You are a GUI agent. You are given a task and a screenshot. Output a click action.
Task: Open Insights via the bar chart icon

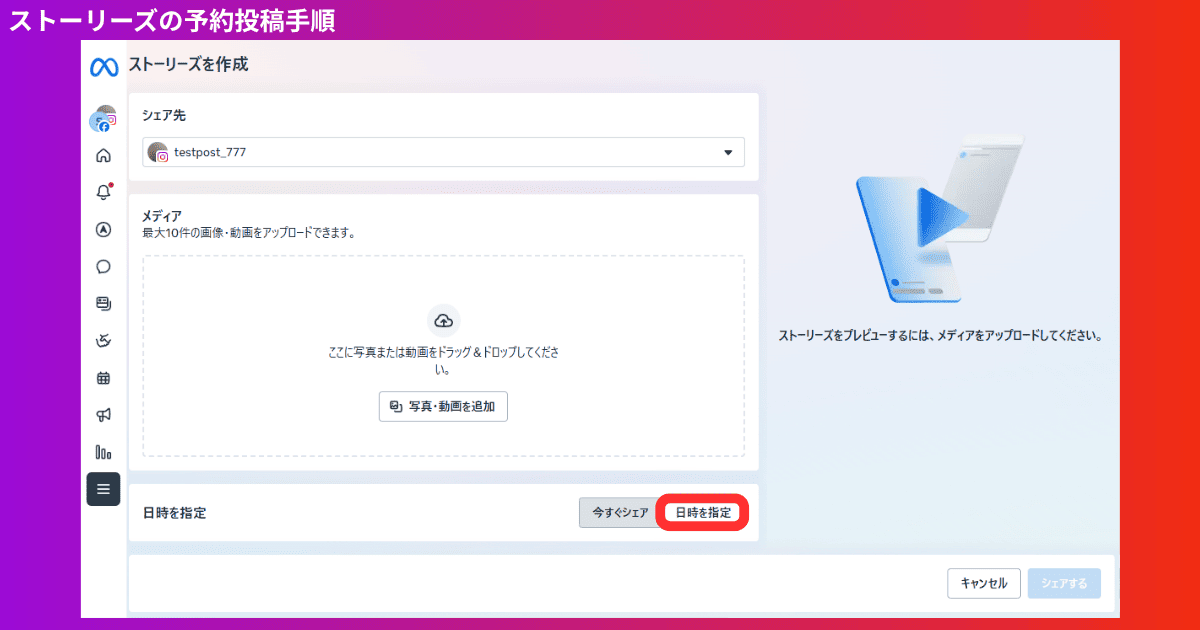pyautogui.click(x=103, y=452)
